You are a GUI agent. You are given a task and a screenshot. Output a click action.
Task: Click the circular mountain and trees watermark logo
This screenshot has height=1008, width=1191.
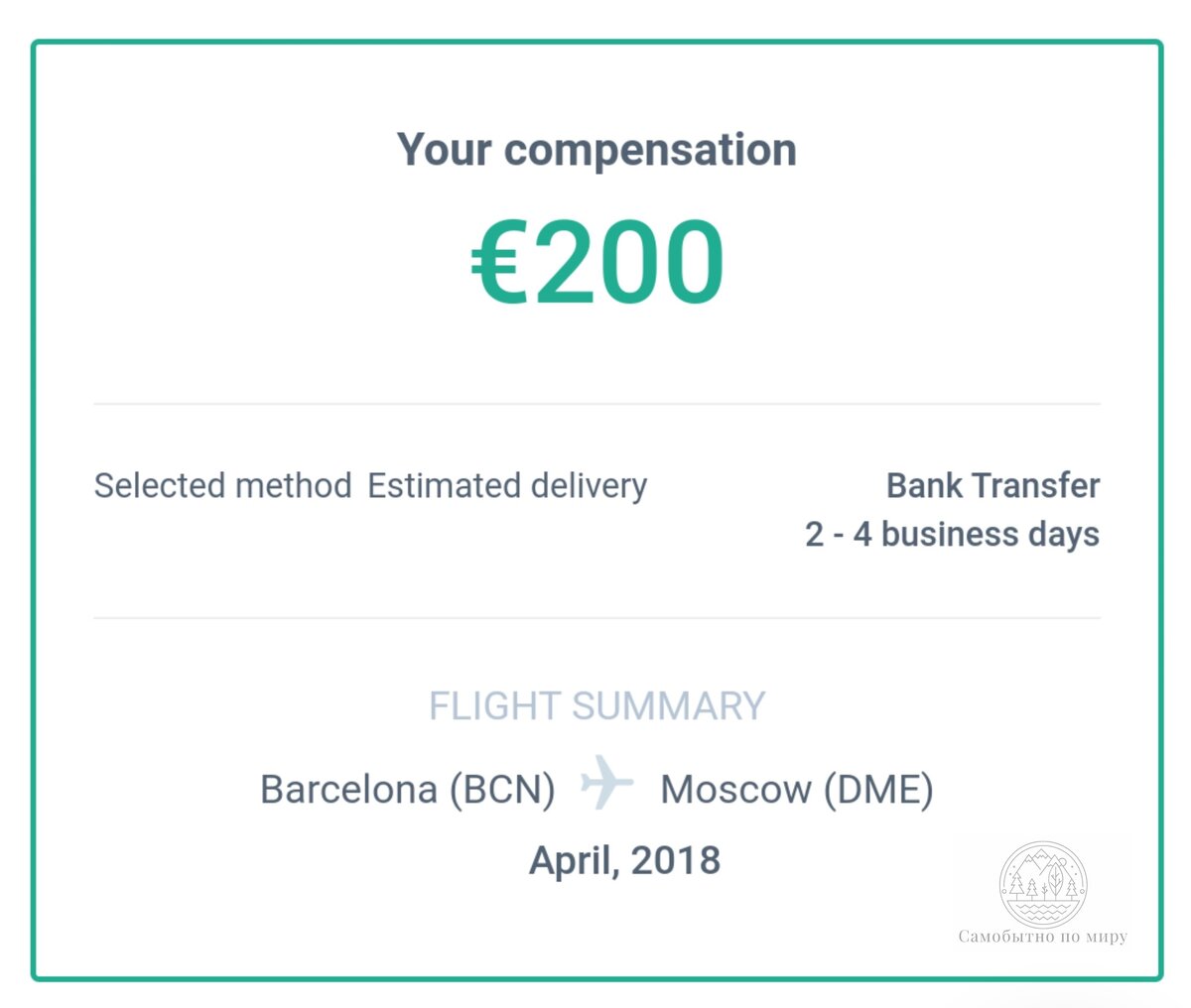tap(1042, 885)
